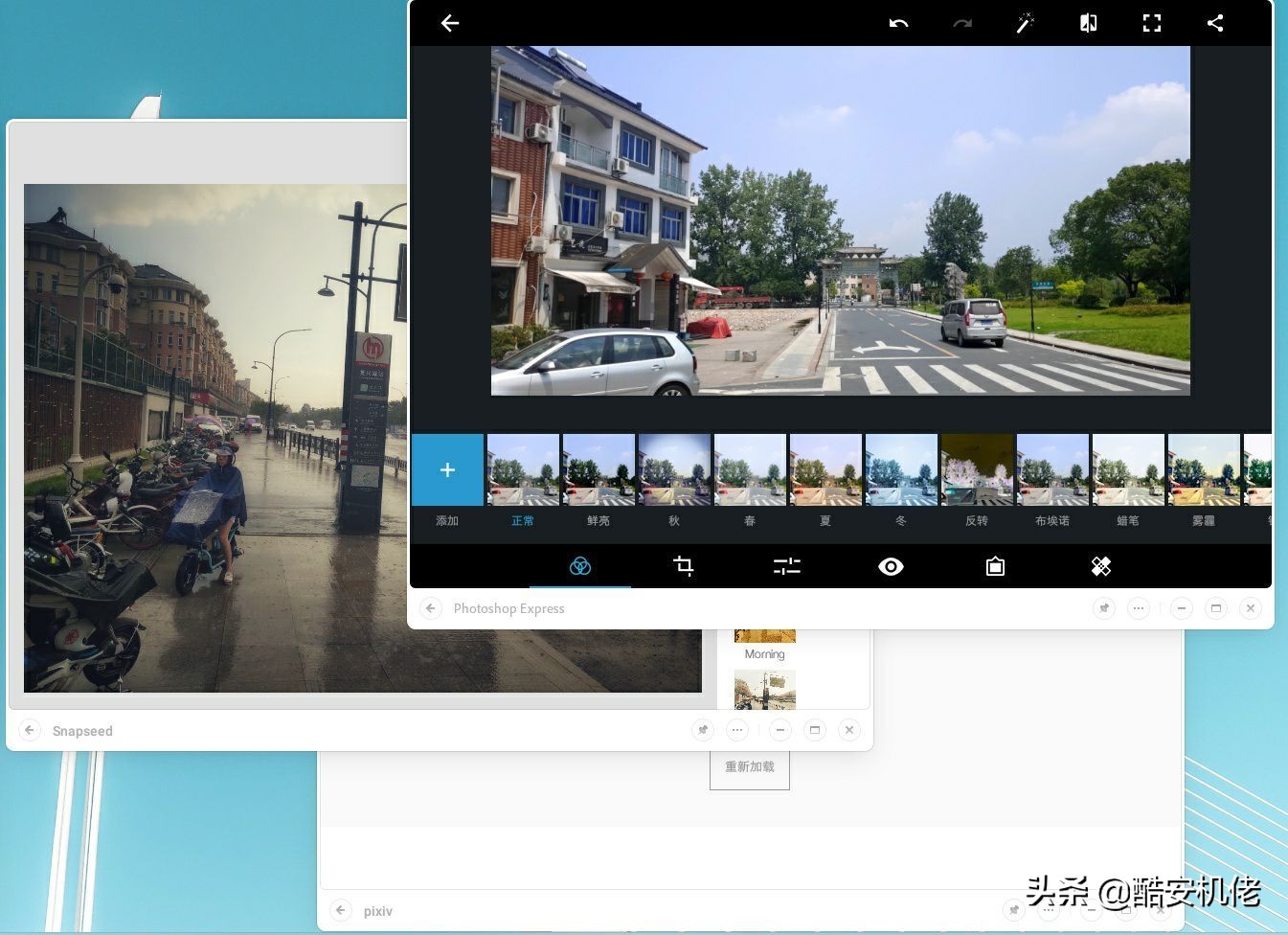Image resolution: width=1288 pixels, height=935 pixels.
Task: Select the blemish removal bandage tool
Action: pos(1100,566)
